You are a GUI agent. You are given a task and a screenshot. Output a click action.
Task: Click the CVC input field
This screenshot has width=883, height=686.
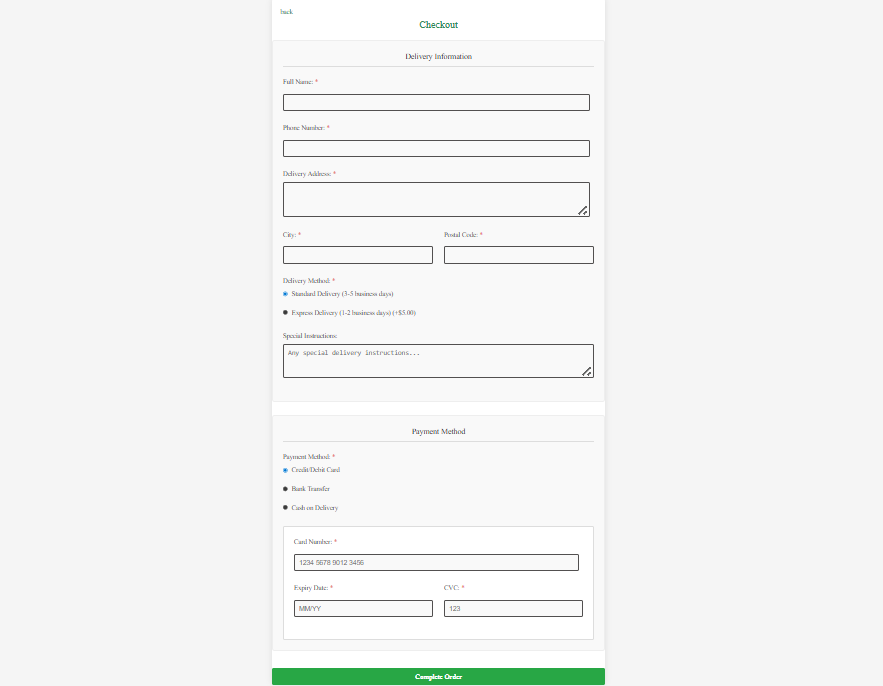[x=513, y=609]
